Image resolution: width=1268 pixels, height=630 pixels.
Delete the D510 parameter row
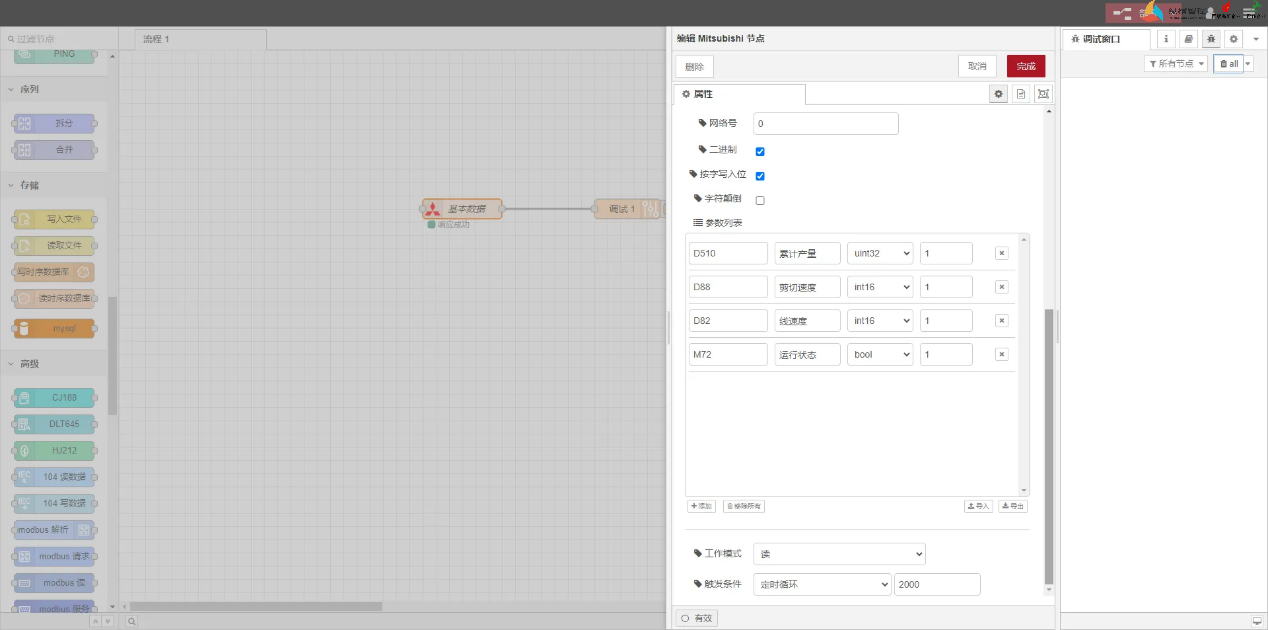(x=1001, y=254)
